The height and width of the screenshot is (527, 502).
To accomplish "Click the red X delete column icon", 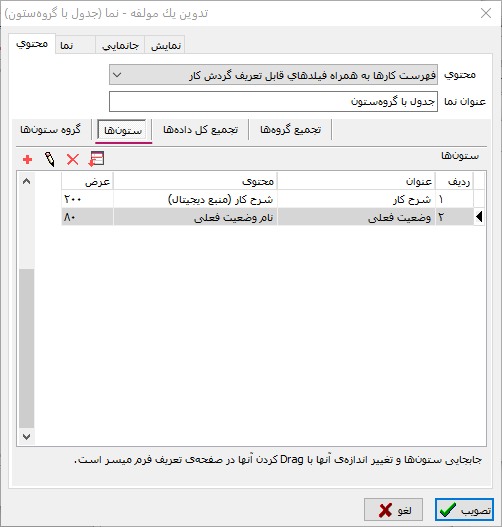I will tap(73, 159).
